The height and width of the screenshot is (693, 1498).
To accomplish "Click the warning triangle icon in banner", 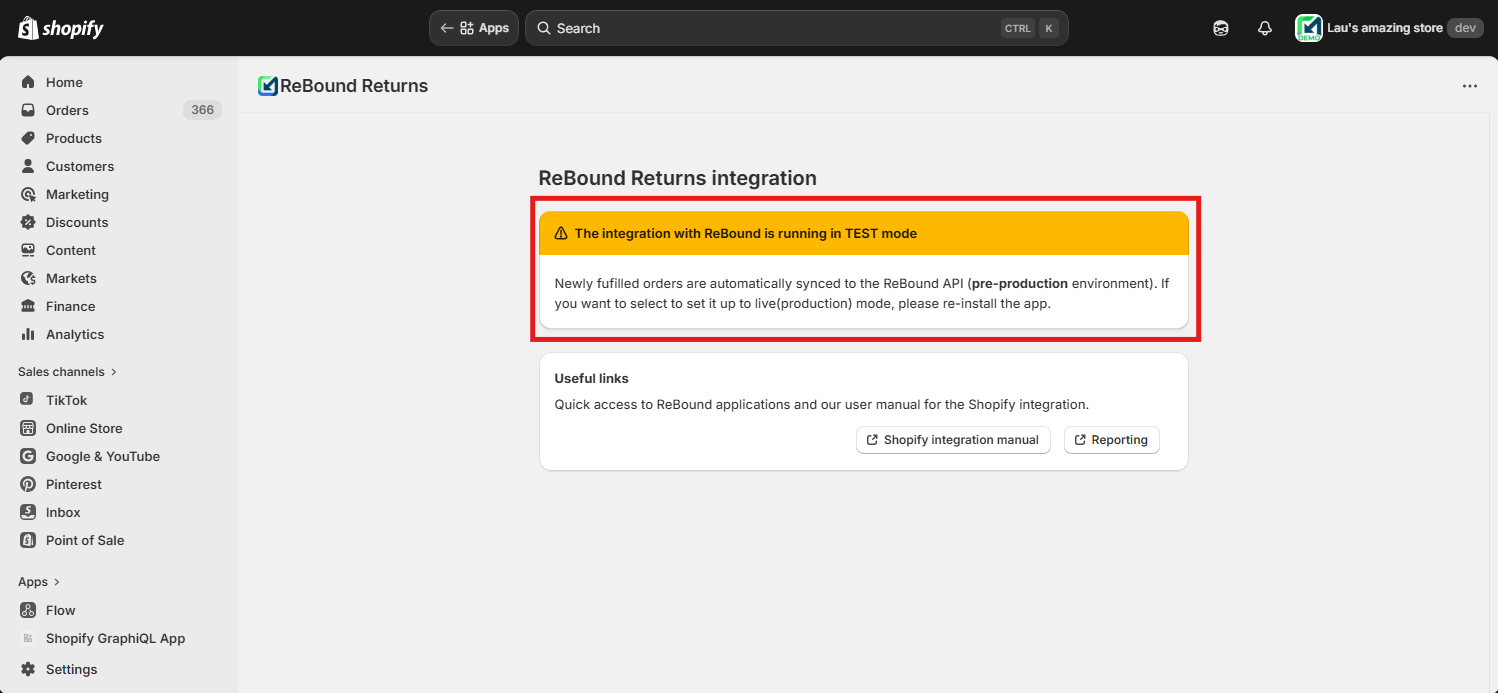I will tap(561, 233).
